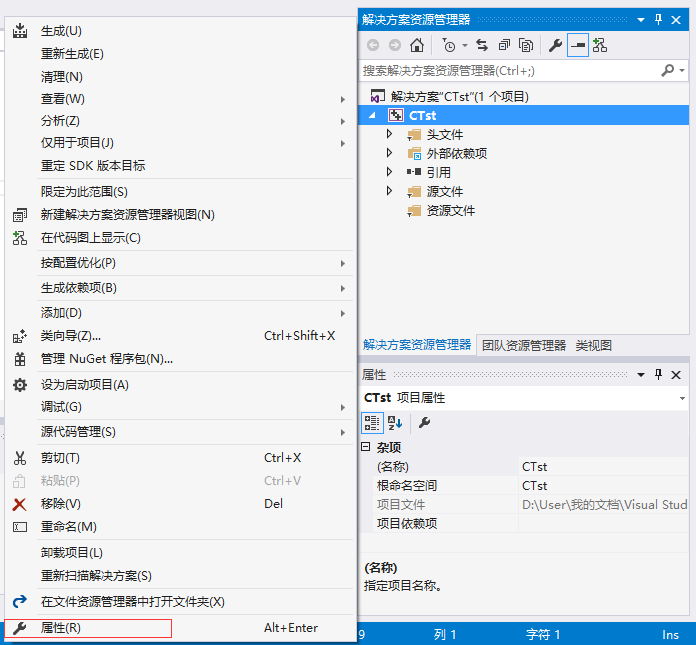Viewport: 696px width, 645px height.
Task: Click the 项目依赖项 property row
Action: [x=531, y=523]
